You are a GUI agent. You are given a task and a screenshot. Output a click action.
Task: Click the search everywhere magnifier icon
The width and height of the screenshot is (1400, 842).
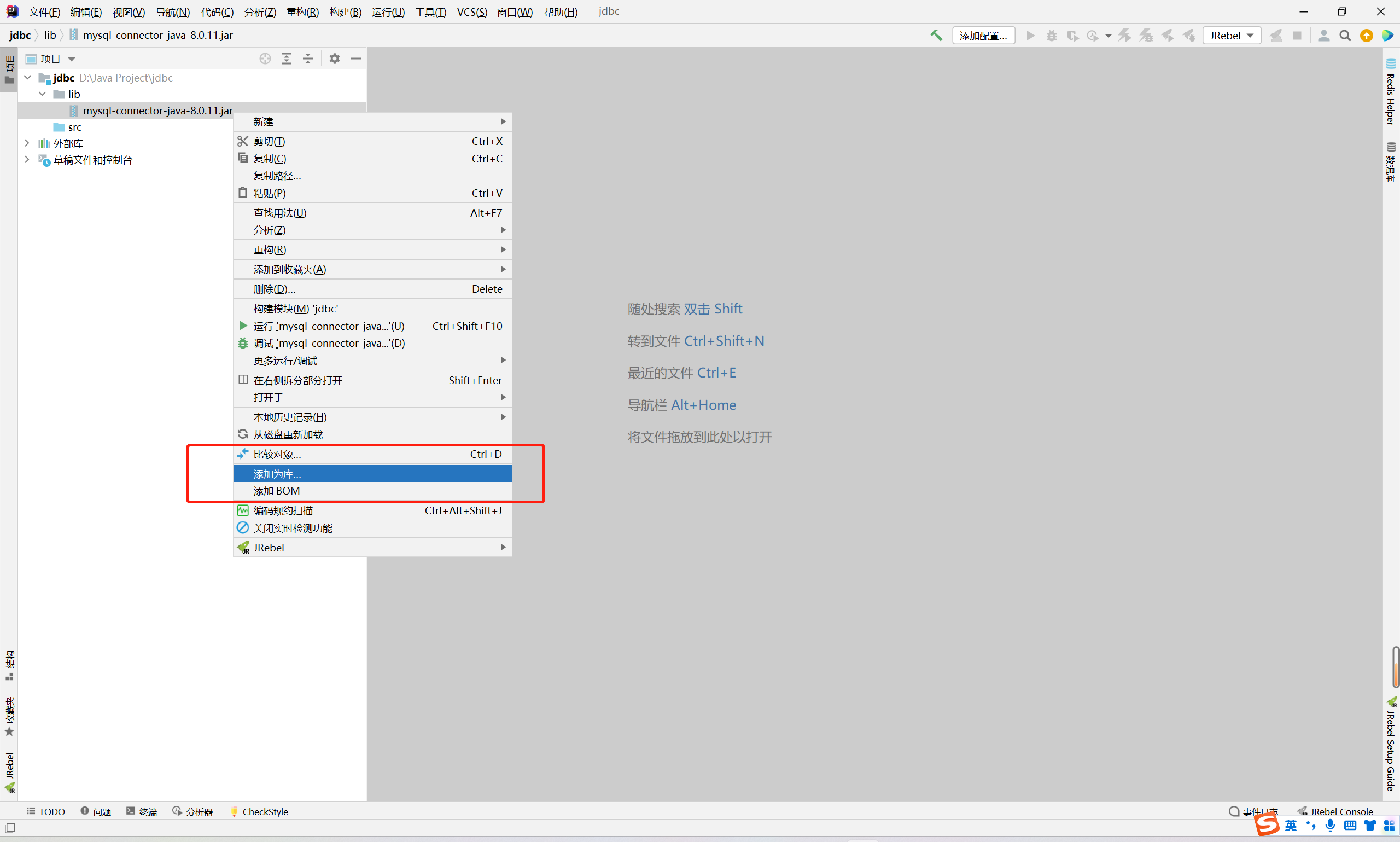pos(1344,36)
